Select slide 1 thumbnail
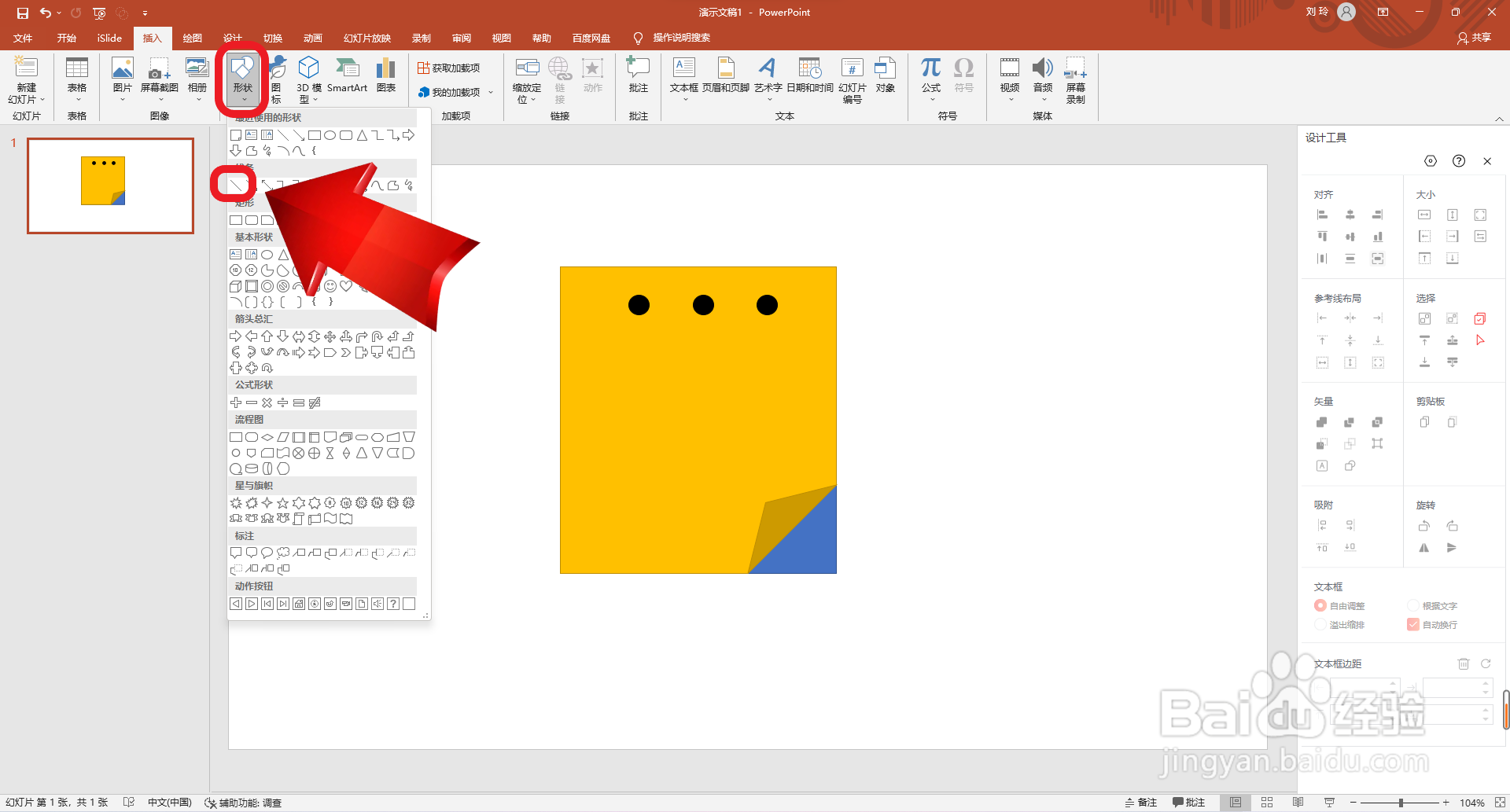 click(110, 186)
